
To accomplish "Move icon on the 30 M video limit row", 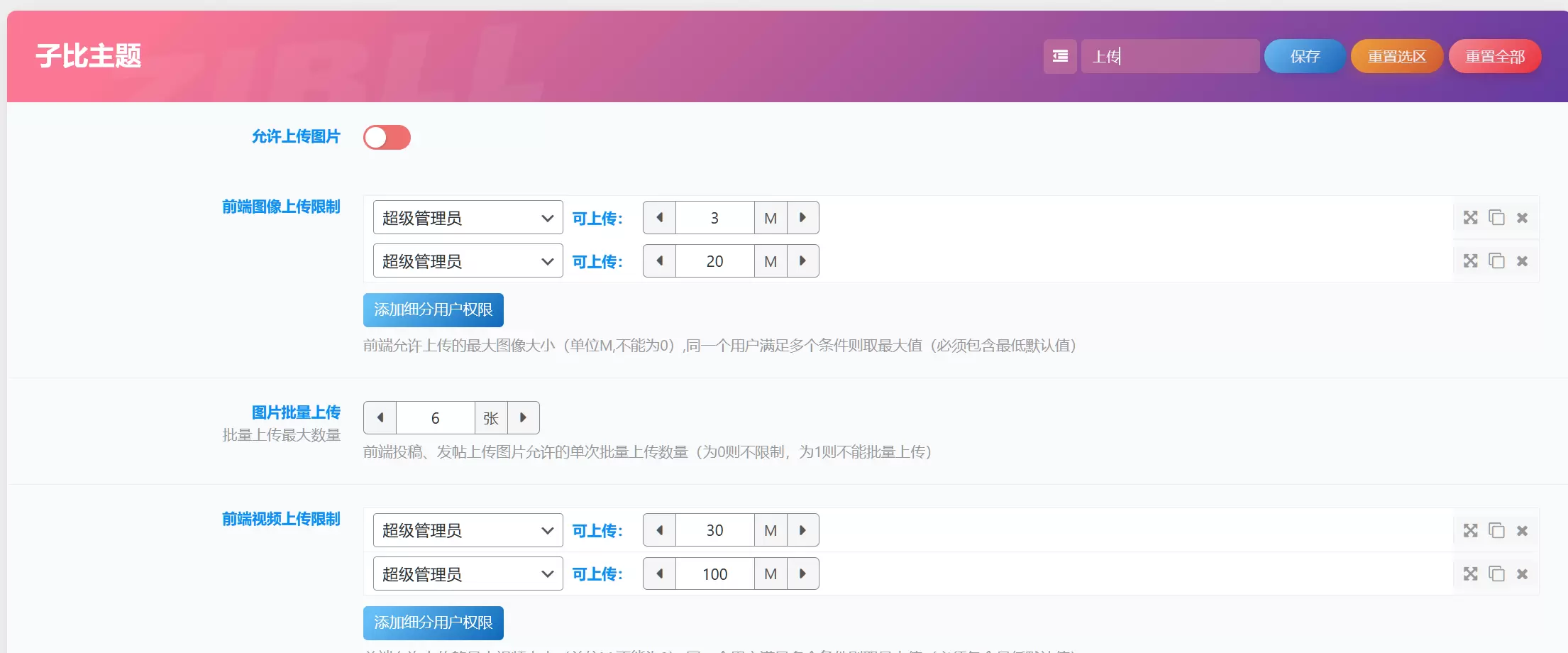I will tap(1470, 531).
